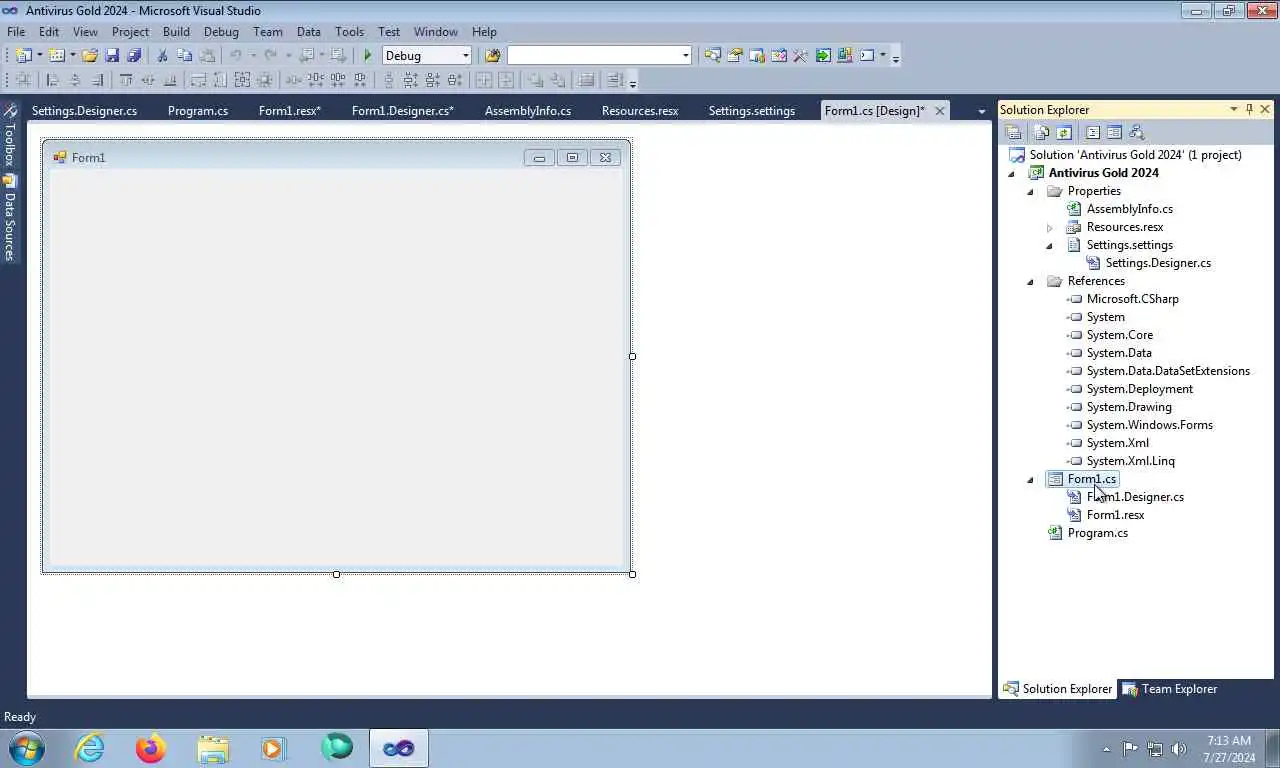Open the Extension Manager toolbar icon
This screenshot has width=1280, height=768.
845,56
